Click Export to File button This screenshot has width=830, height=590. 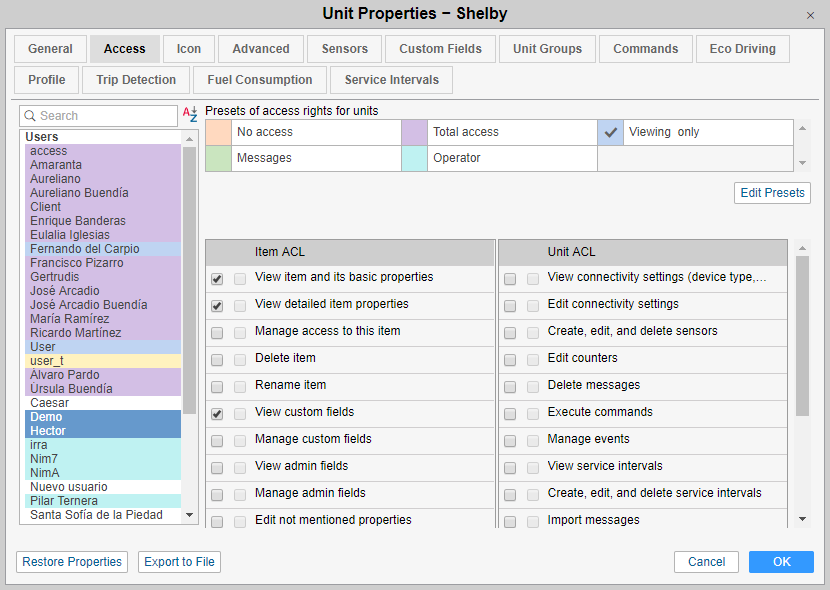click(180, 562)
